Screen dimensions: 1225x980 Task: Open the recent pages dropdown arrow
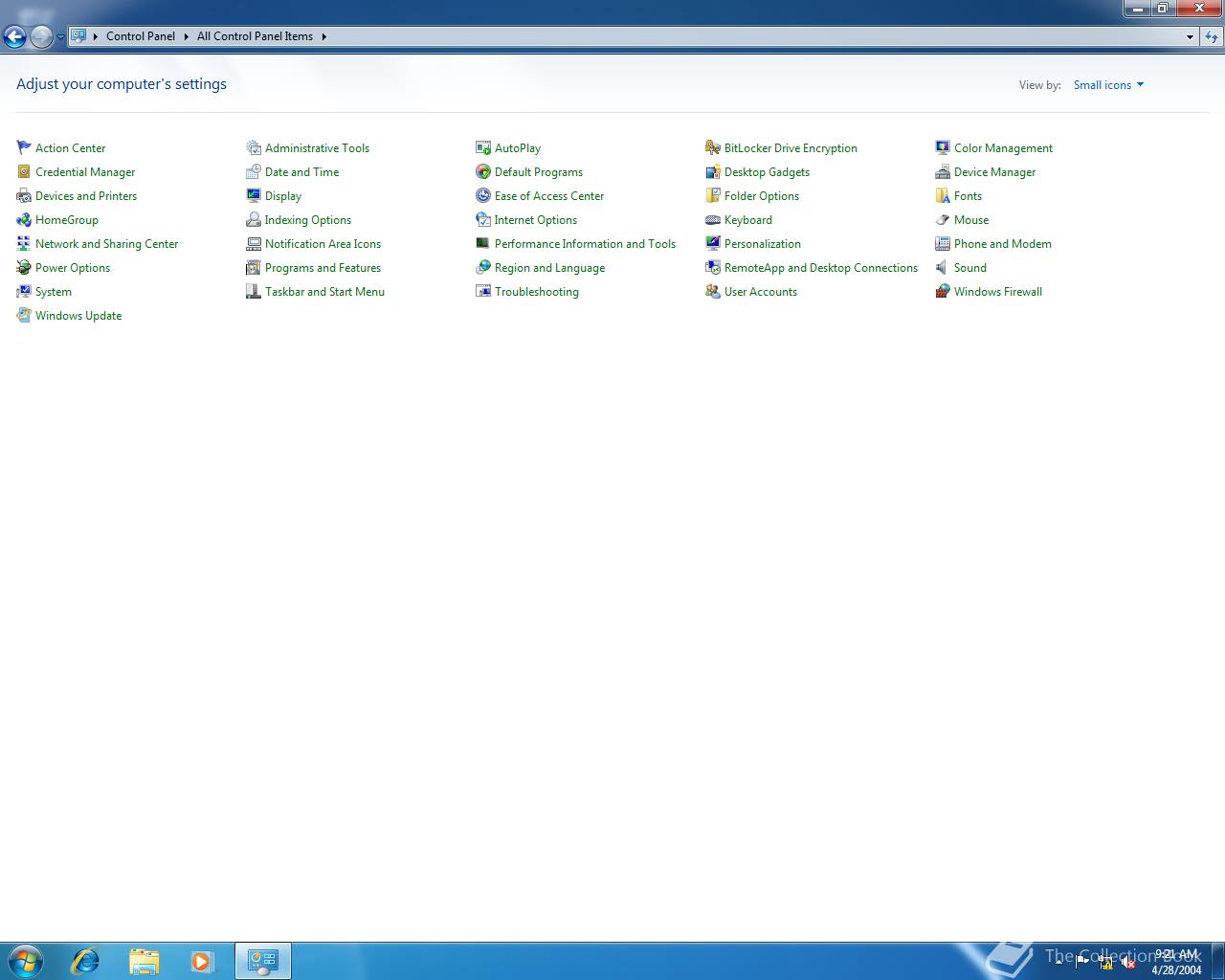(60, 36)
